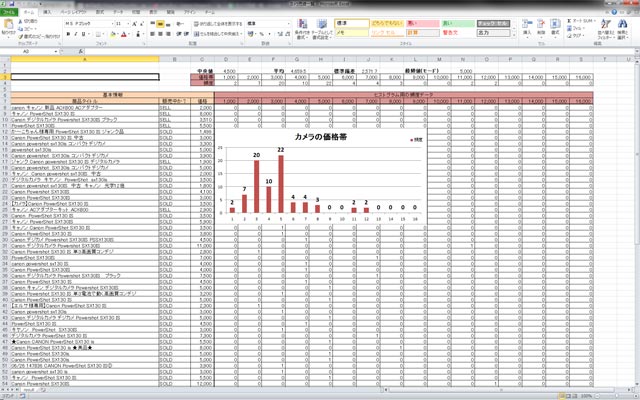Toggle align text right
The height and width of the screenshot is (400, 640).
168,34
